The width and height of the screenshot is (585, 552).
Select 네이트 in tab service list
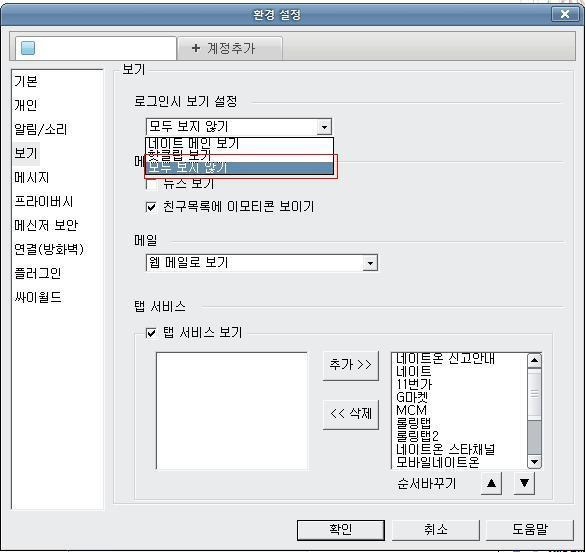414,371
